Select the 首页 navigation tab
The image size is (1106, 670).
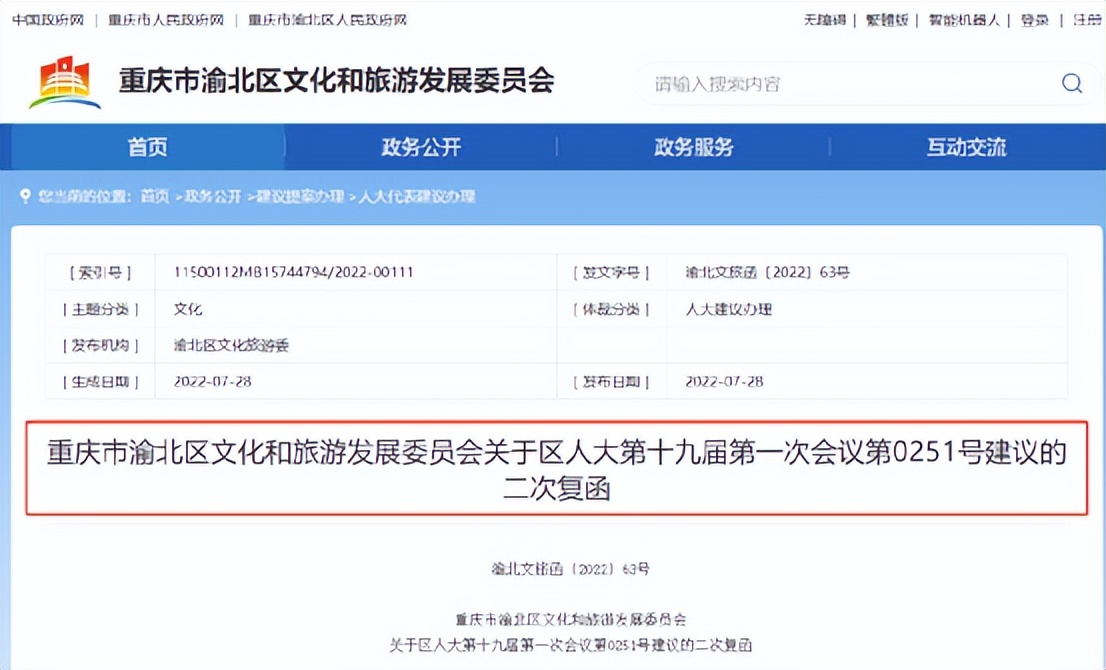[147, 146]
